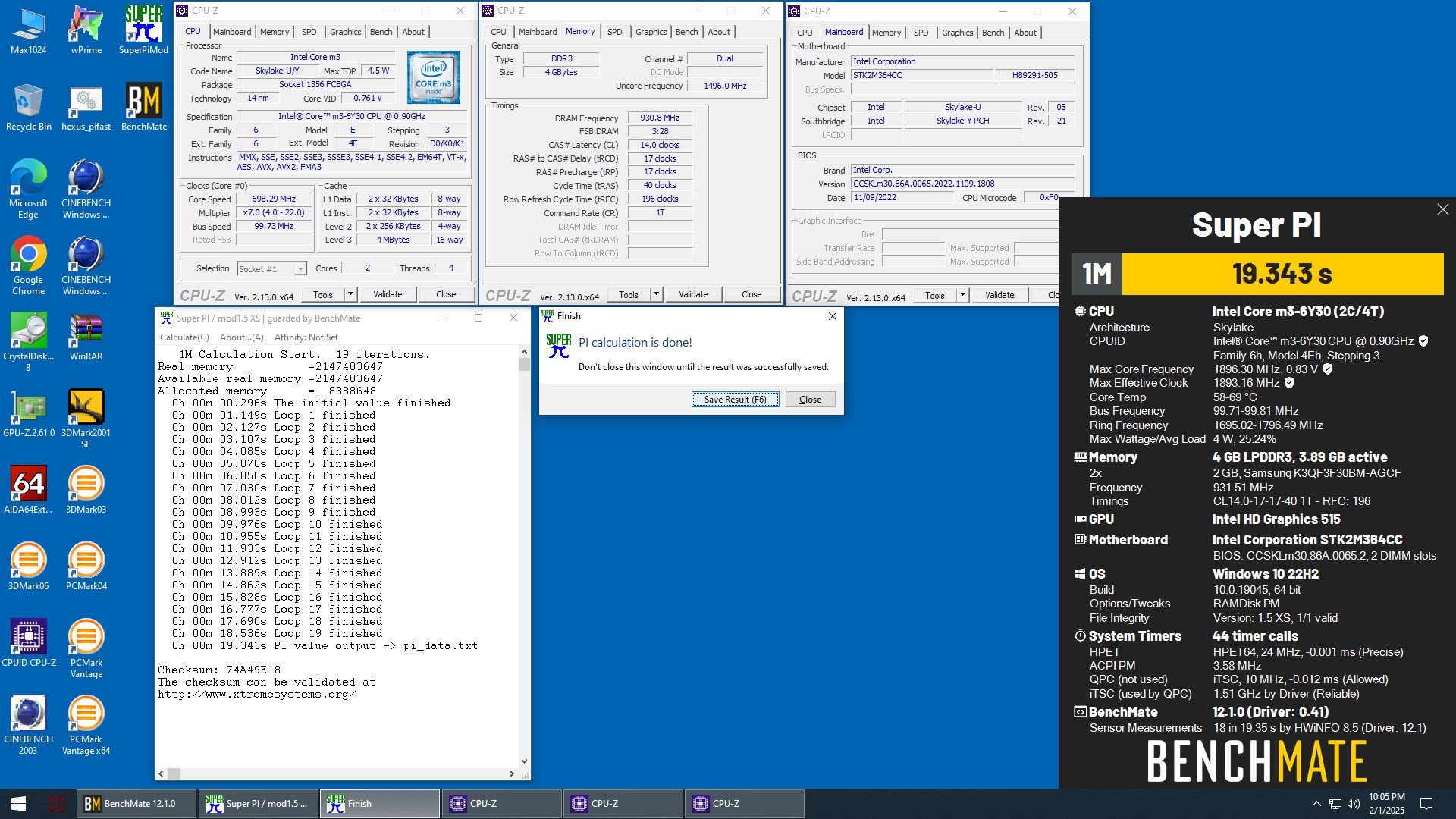Switch to SPD tab in first CPU-Z window

tap(309, 32)
